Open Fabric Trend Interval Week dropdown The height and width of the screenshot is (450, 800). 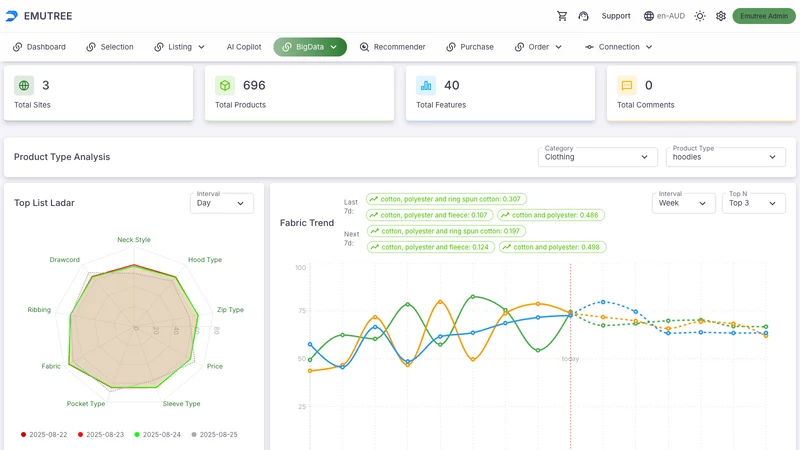(x=684, y=203)
